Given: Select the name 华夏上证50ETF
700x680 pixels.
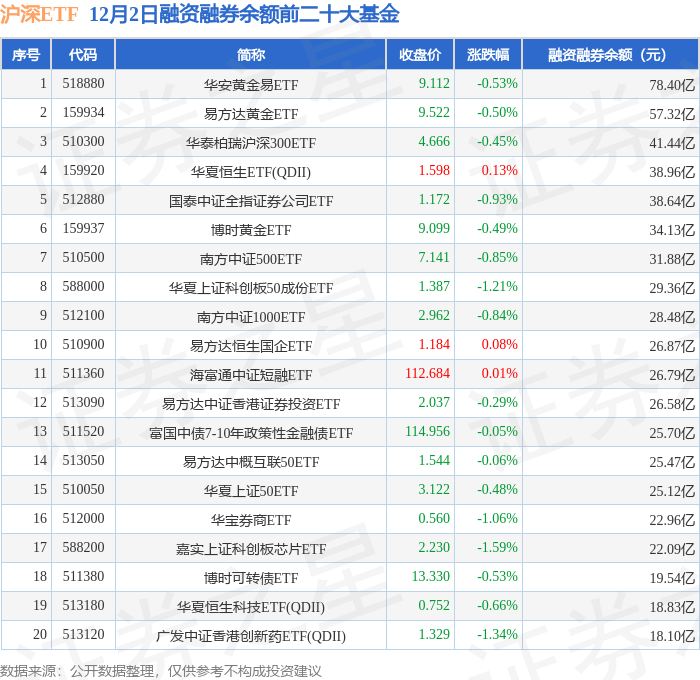Looking at the screenshot, I should tap(251, 491).
